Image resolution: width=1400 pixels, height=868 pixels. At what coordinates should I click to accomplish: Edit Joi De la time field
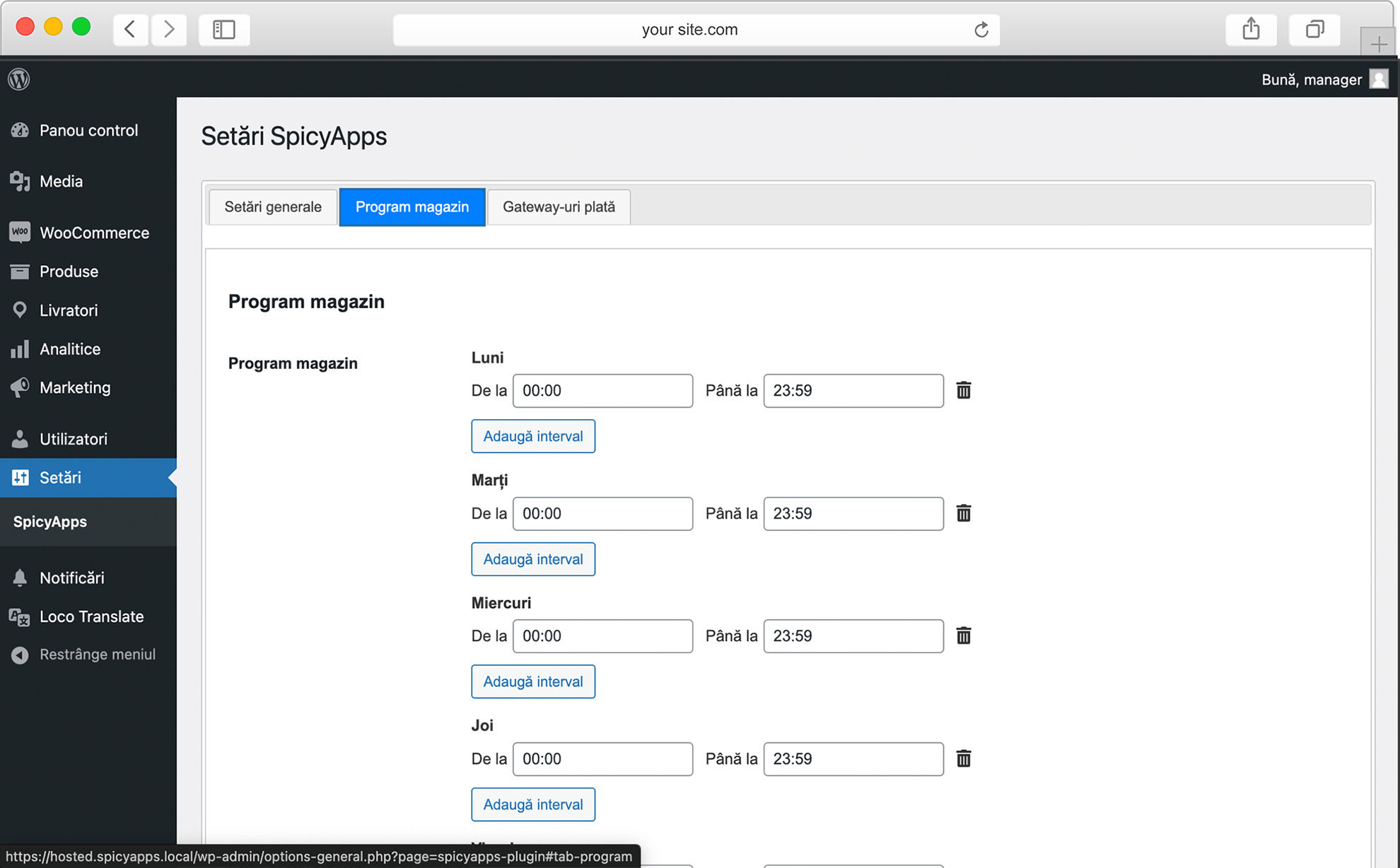tap(602, 759)
